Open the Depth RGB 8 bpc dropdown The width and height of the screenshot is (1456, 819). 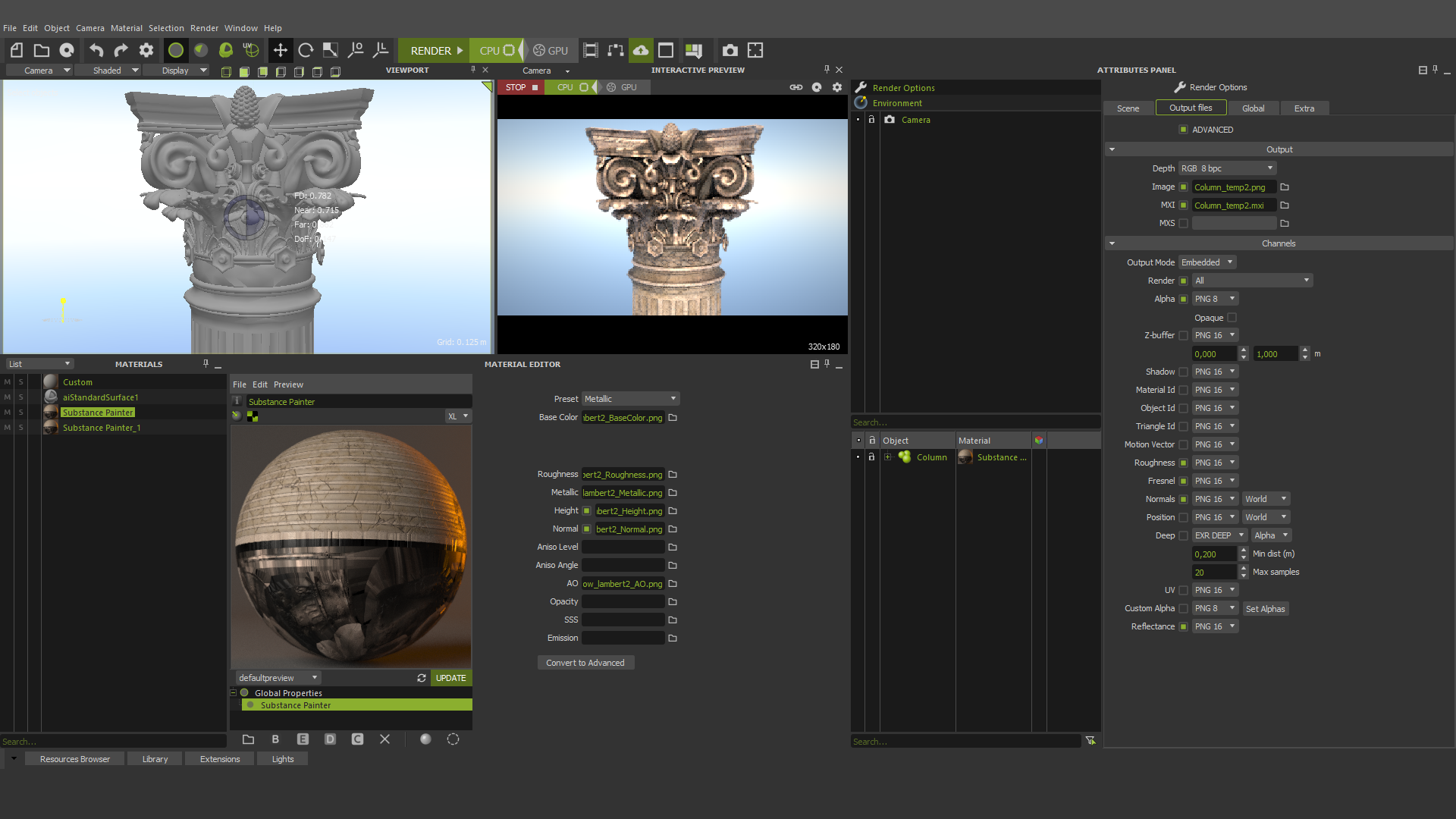pyautogui.click(x=1227, y=168)
